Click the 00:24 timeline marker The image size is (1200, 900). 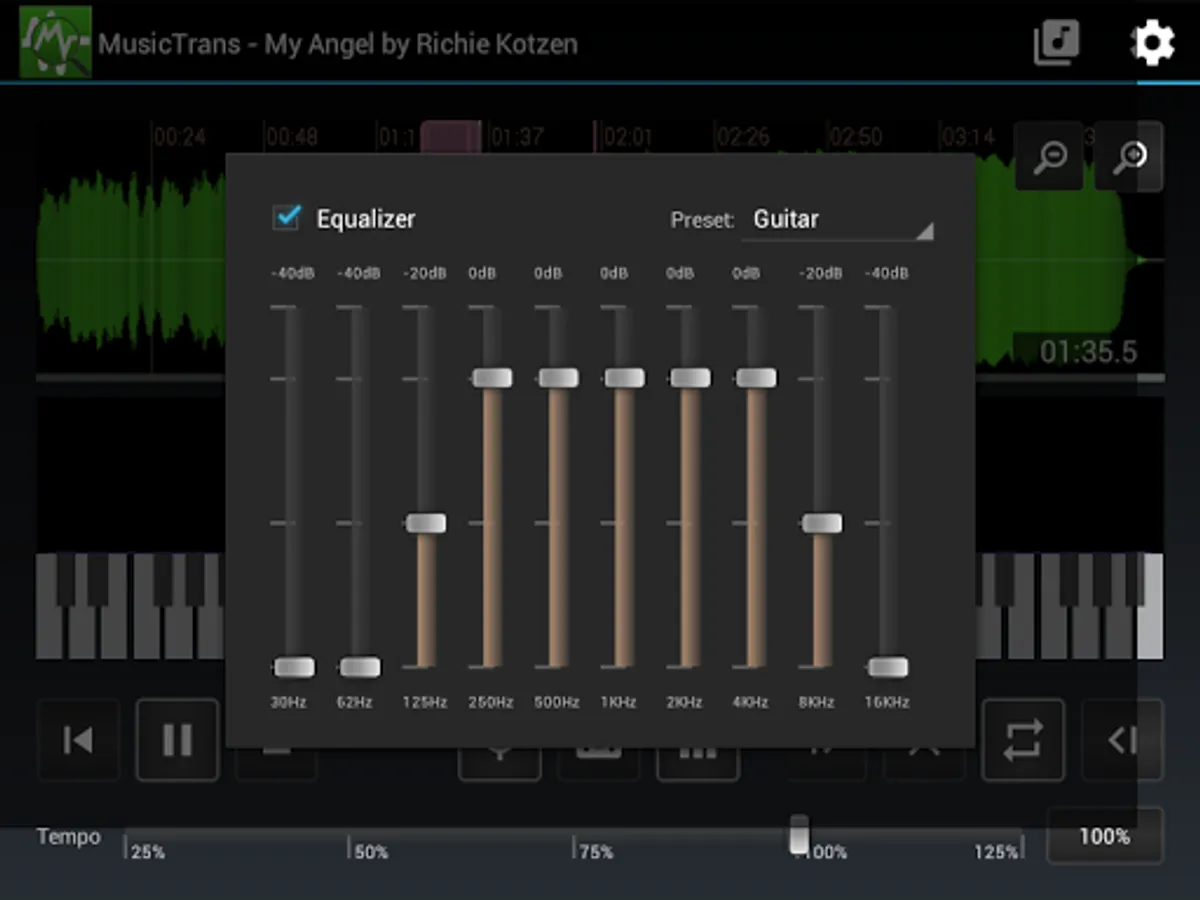tap(180, 137)
